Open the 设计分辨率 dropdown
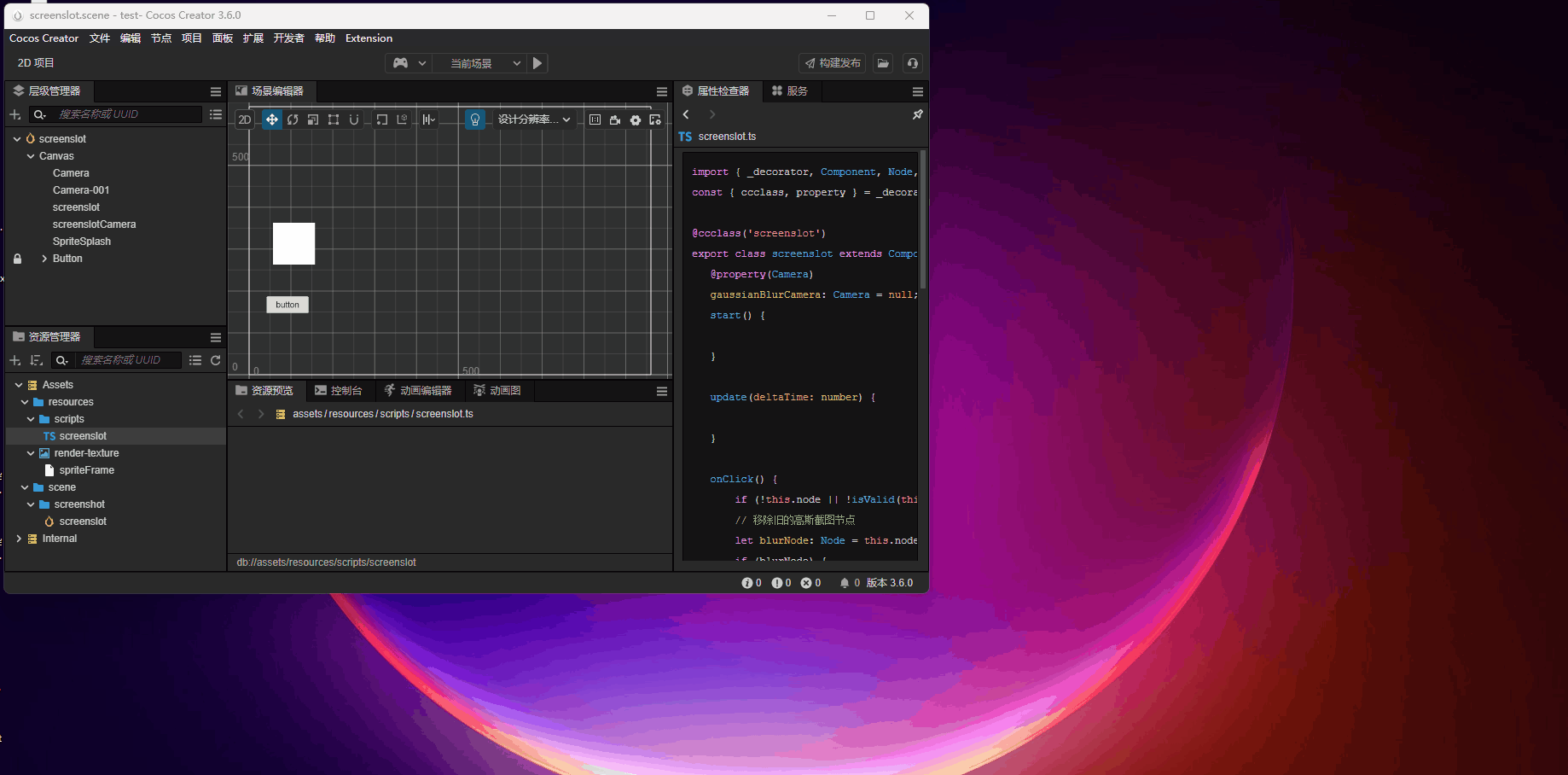This screenshot has height=775, width=1568. (534, 119)
